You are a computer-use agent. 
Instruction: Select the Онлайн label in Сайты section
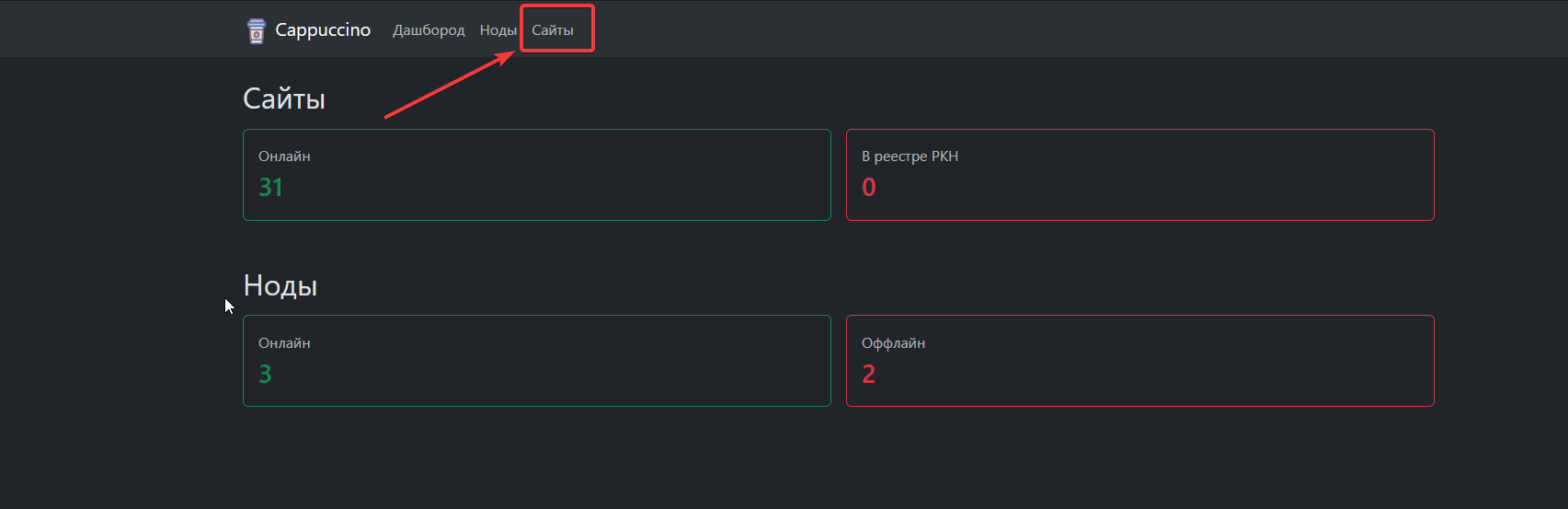[x=284, y=156]
